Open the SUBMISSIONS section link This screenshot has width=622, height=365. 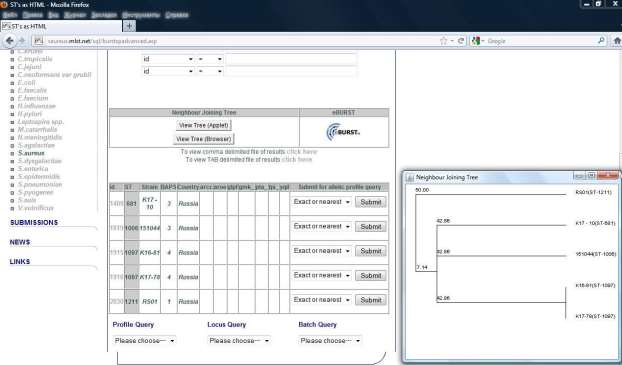click(x=34, y=223)
